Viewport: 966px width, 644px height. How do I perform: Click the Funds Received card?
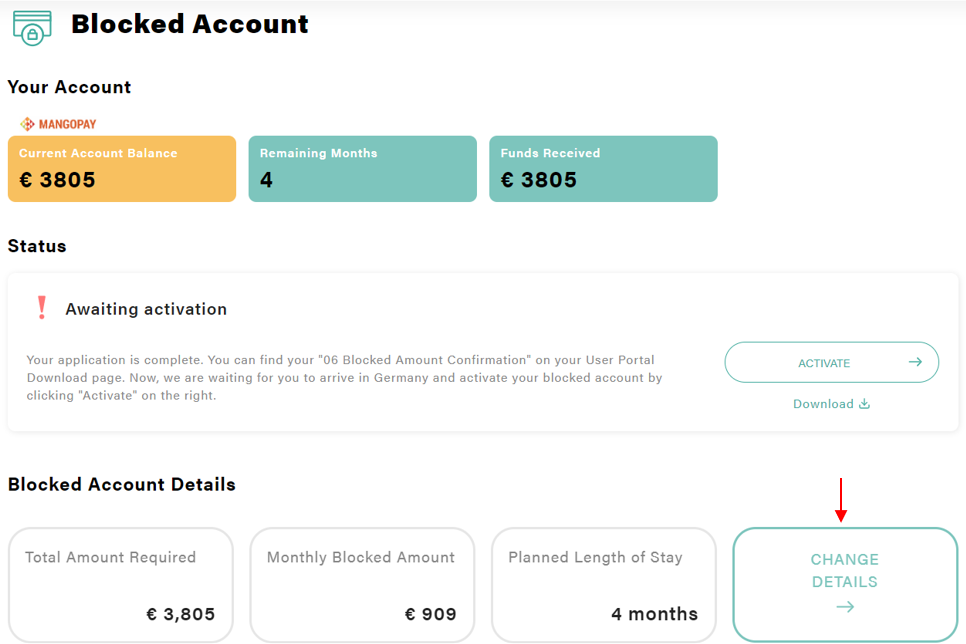(x=603, y=168)
